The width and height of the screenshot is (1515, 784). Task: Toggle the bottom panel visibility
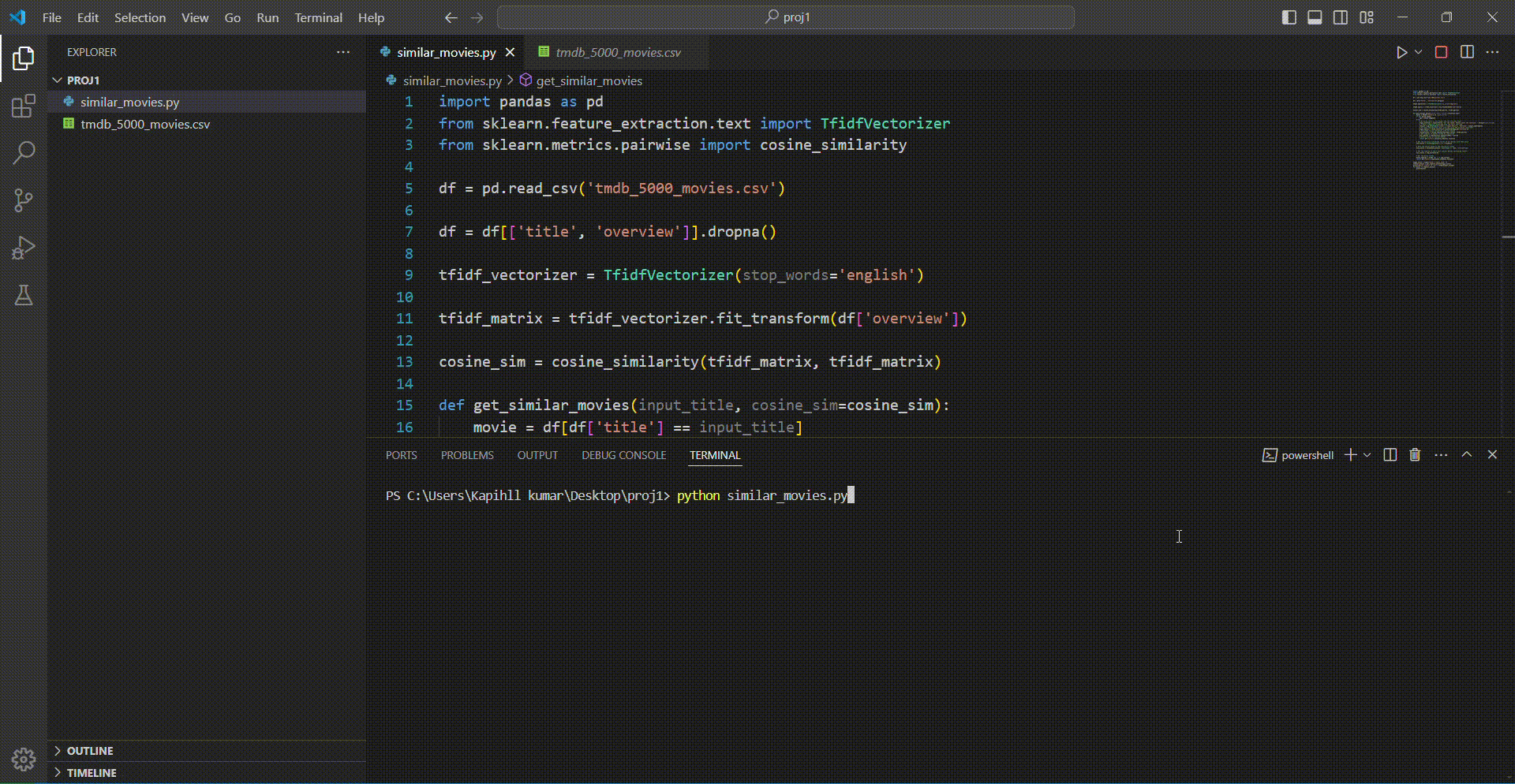click(1315, 17)
